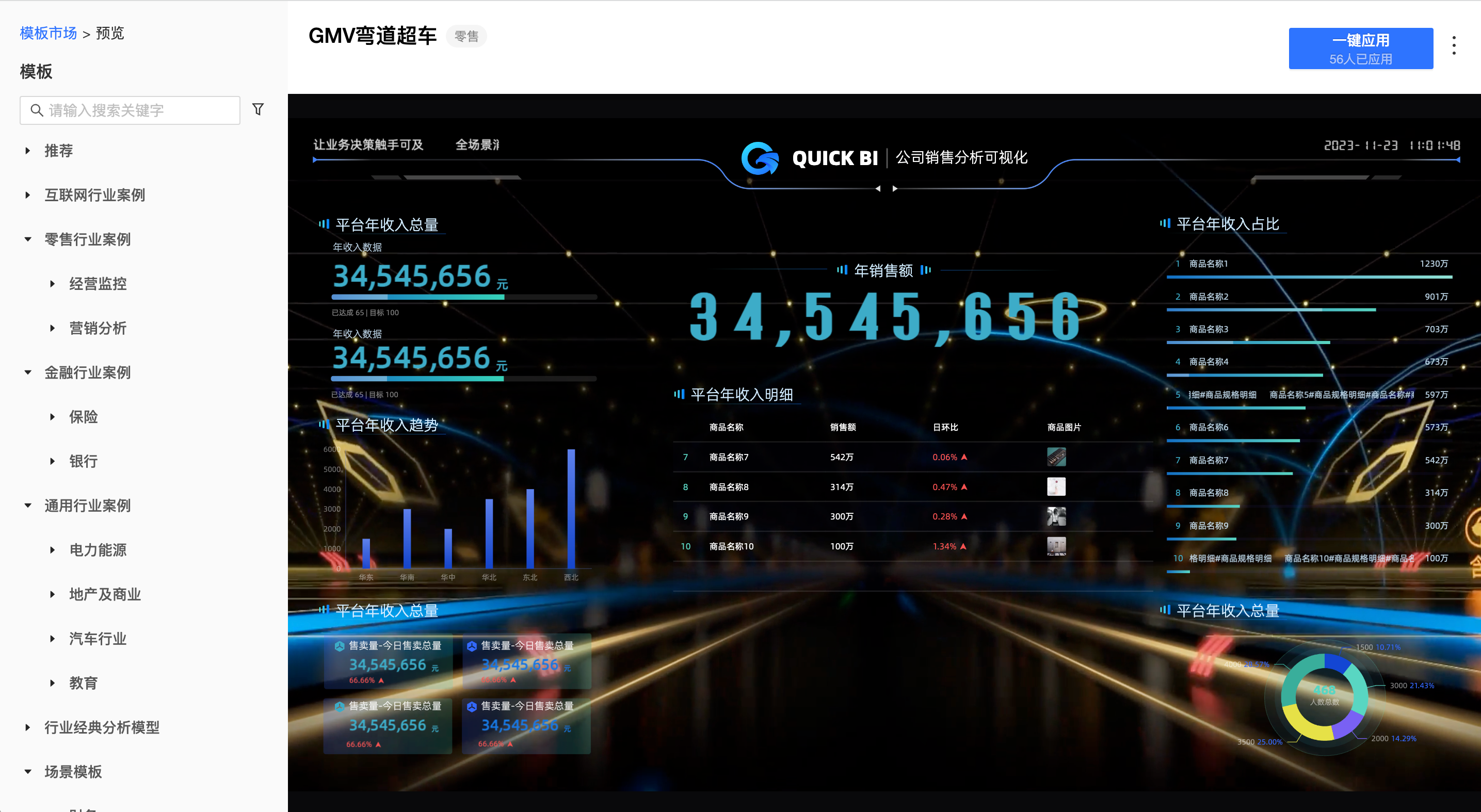Open the 经营监控 tree item

(x=98, y=284)
